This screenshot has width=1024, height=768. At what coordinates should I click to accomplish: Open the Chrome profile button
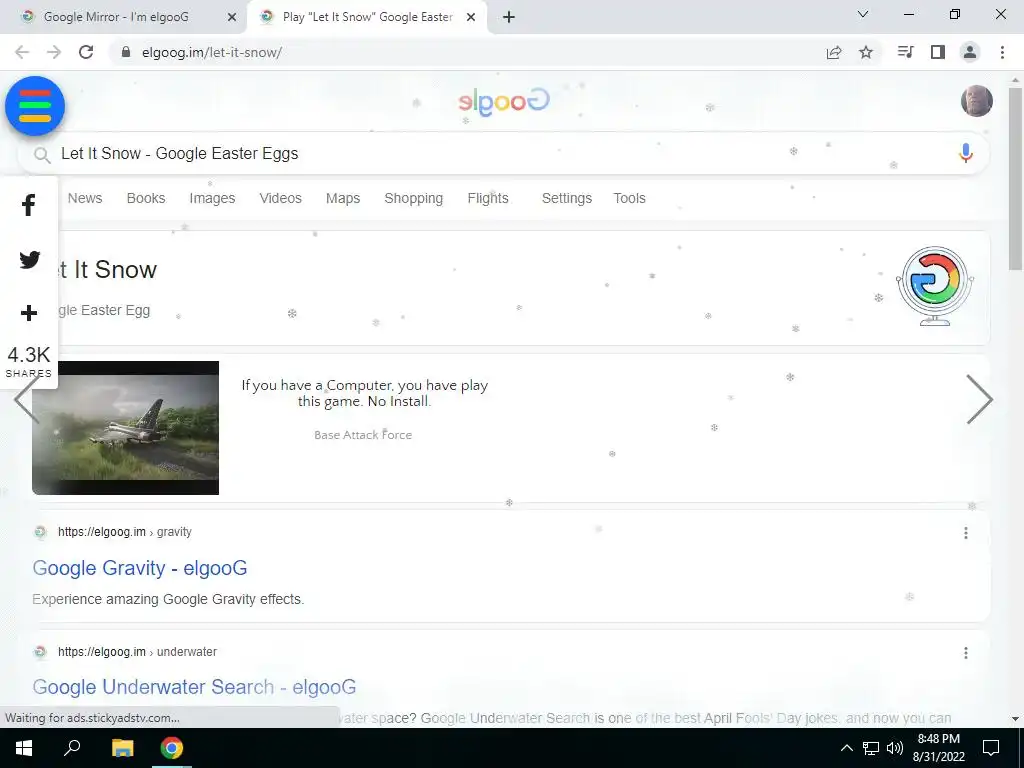970,52
